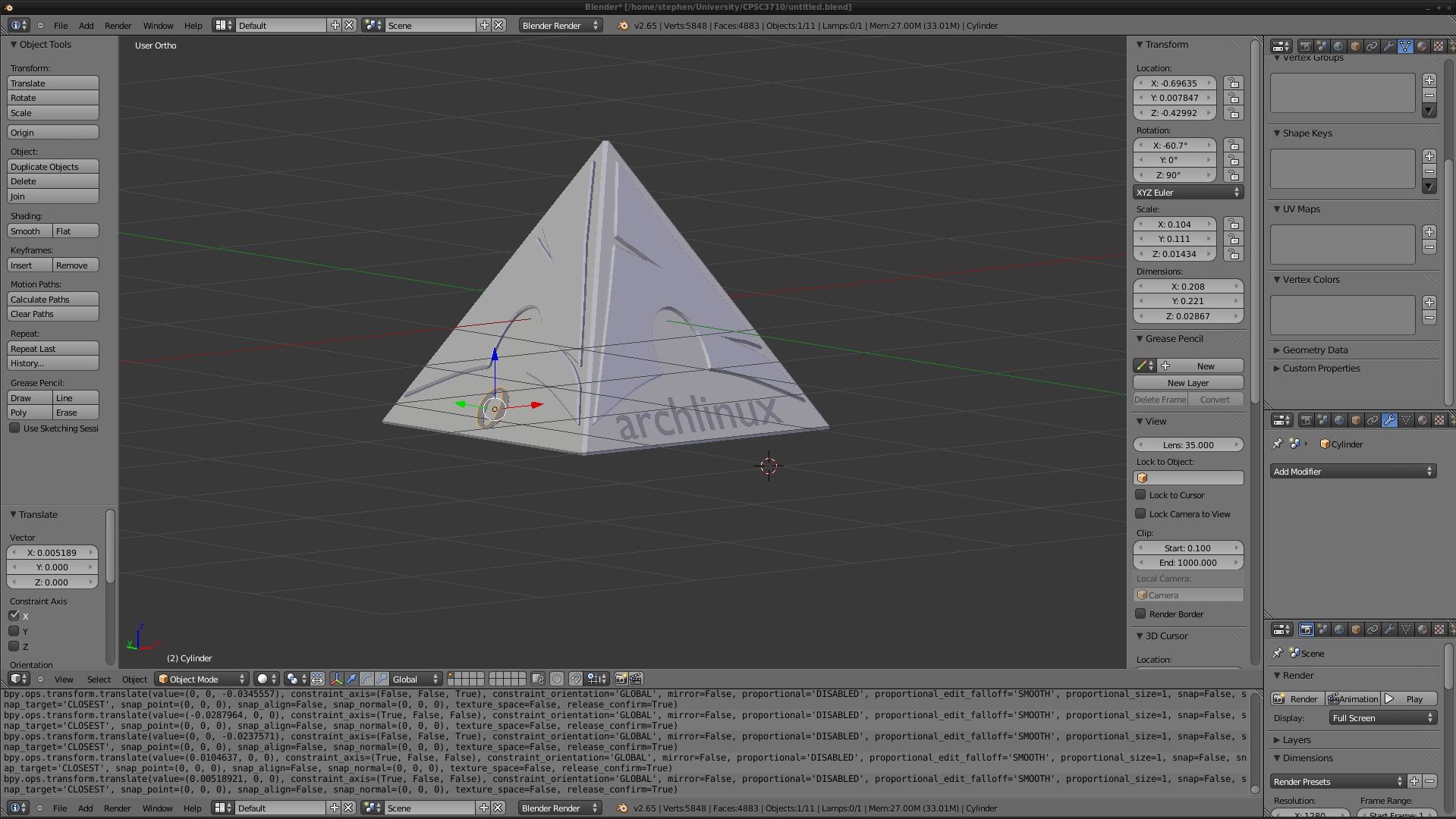The height and width of the screenshot is (819, 1456).
Task: Click the Calculate Paths button
Action: [x=53, y=300]
